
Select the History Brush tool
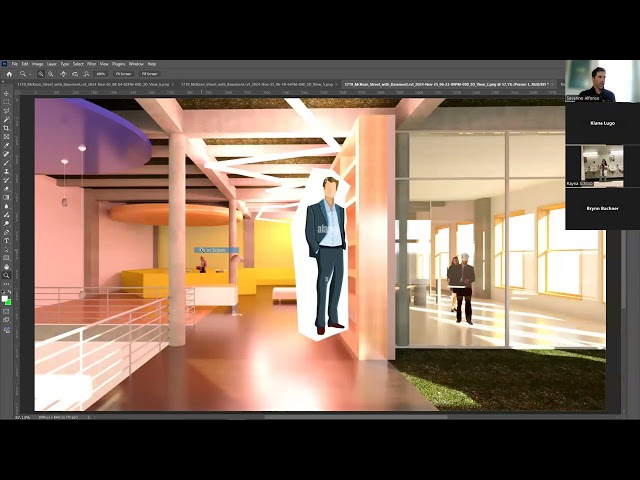7,180
